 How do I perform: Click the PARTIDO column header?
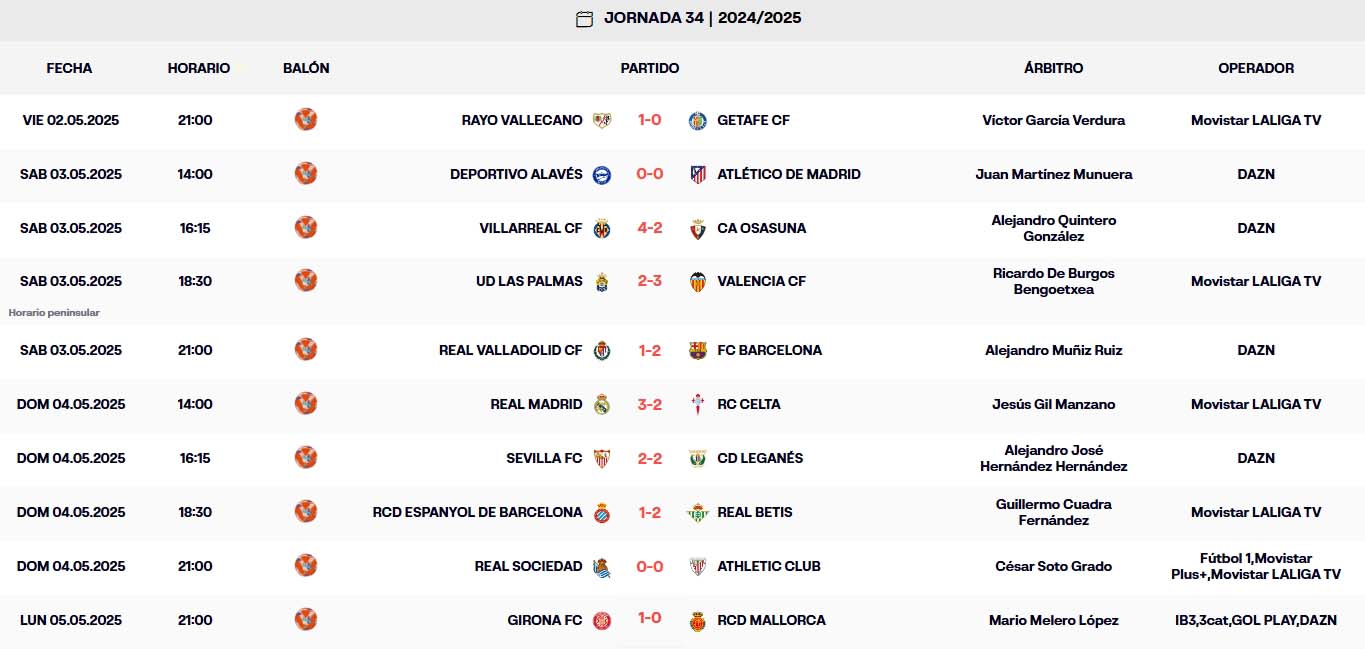(649, 68)
